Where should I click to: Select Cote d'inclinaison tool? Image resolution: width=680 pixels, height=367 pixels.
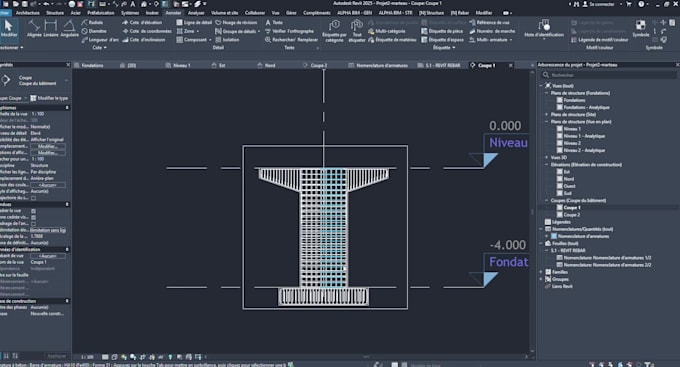pos(143,40)
